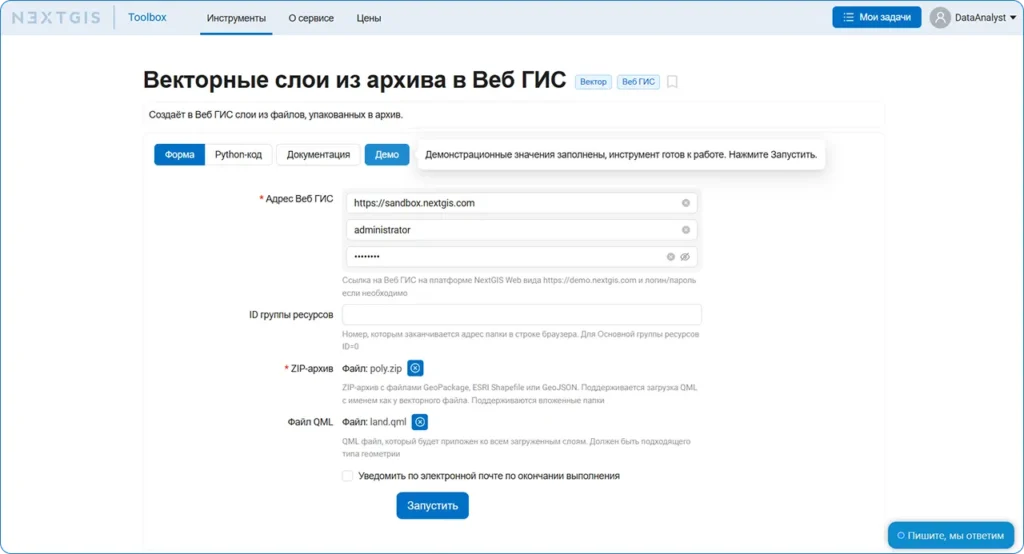This screenshot has width=1024, height=554.
Task: Click the administrator login field
Action: (x=521, y=230)
